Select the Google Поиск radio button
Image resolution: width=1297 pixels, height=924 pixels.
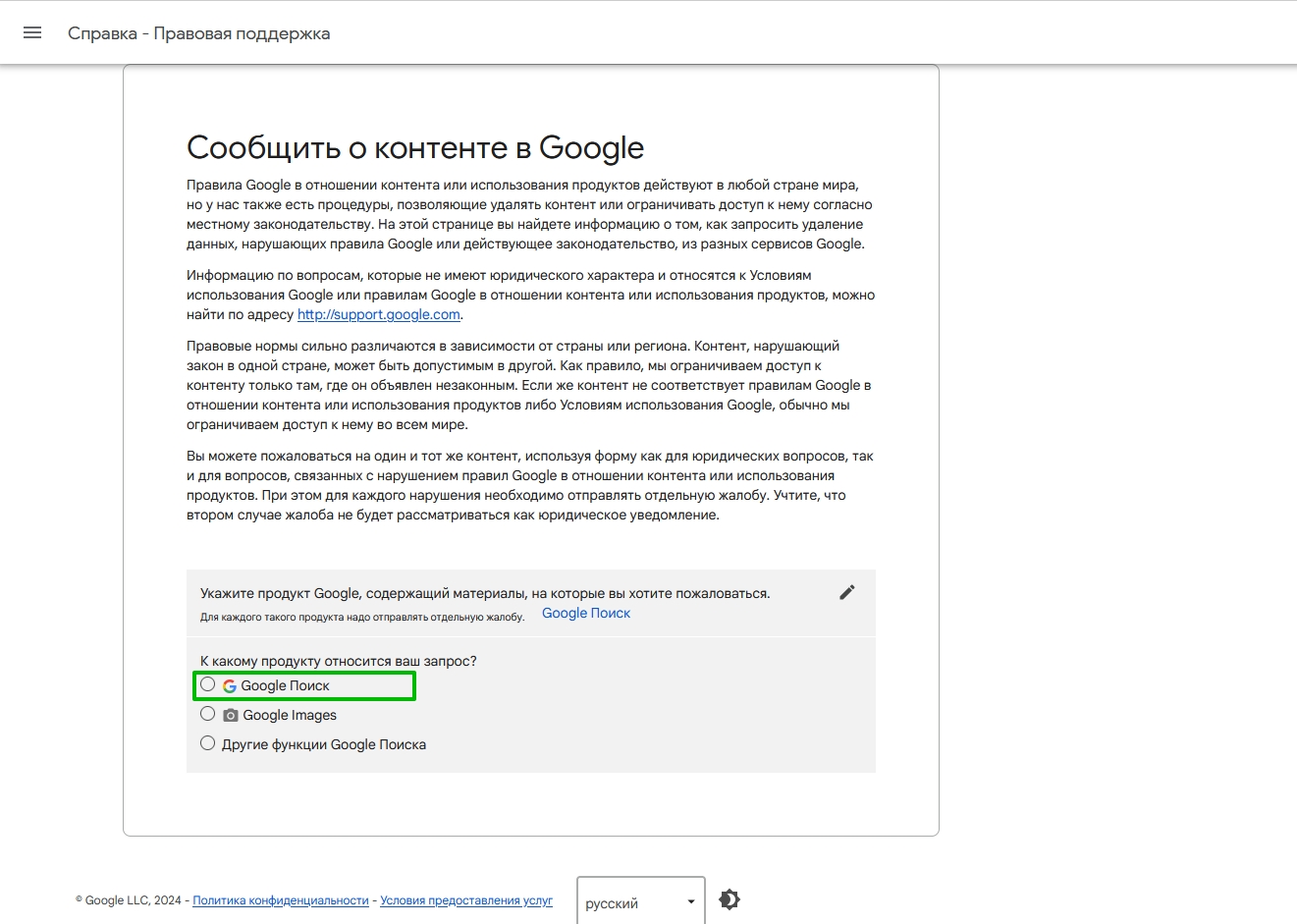[x=208, y=684]
